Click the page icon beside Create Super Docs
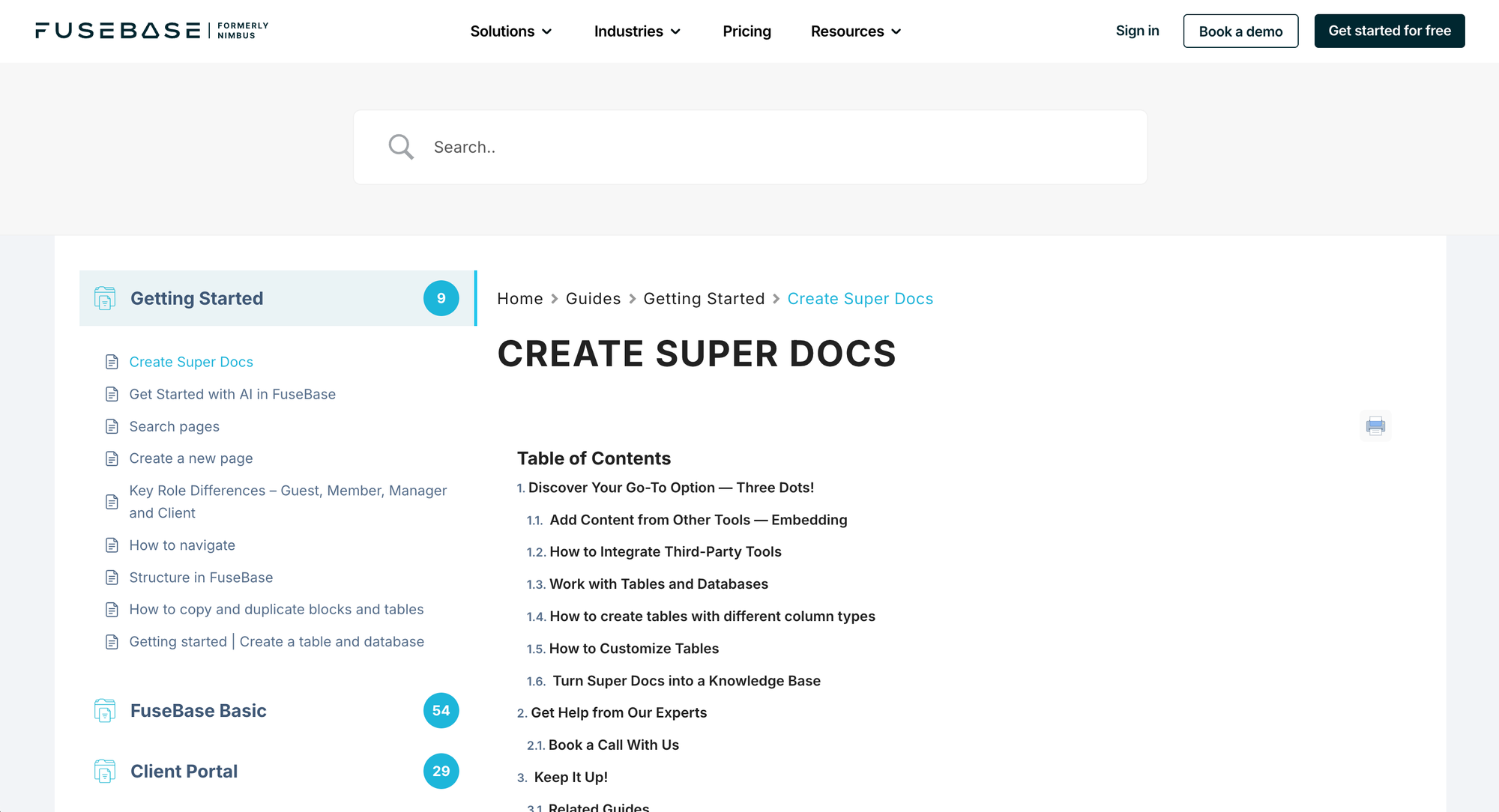Image resolution: width=1499 pixels, height=812 pixels. click(112, 361)
